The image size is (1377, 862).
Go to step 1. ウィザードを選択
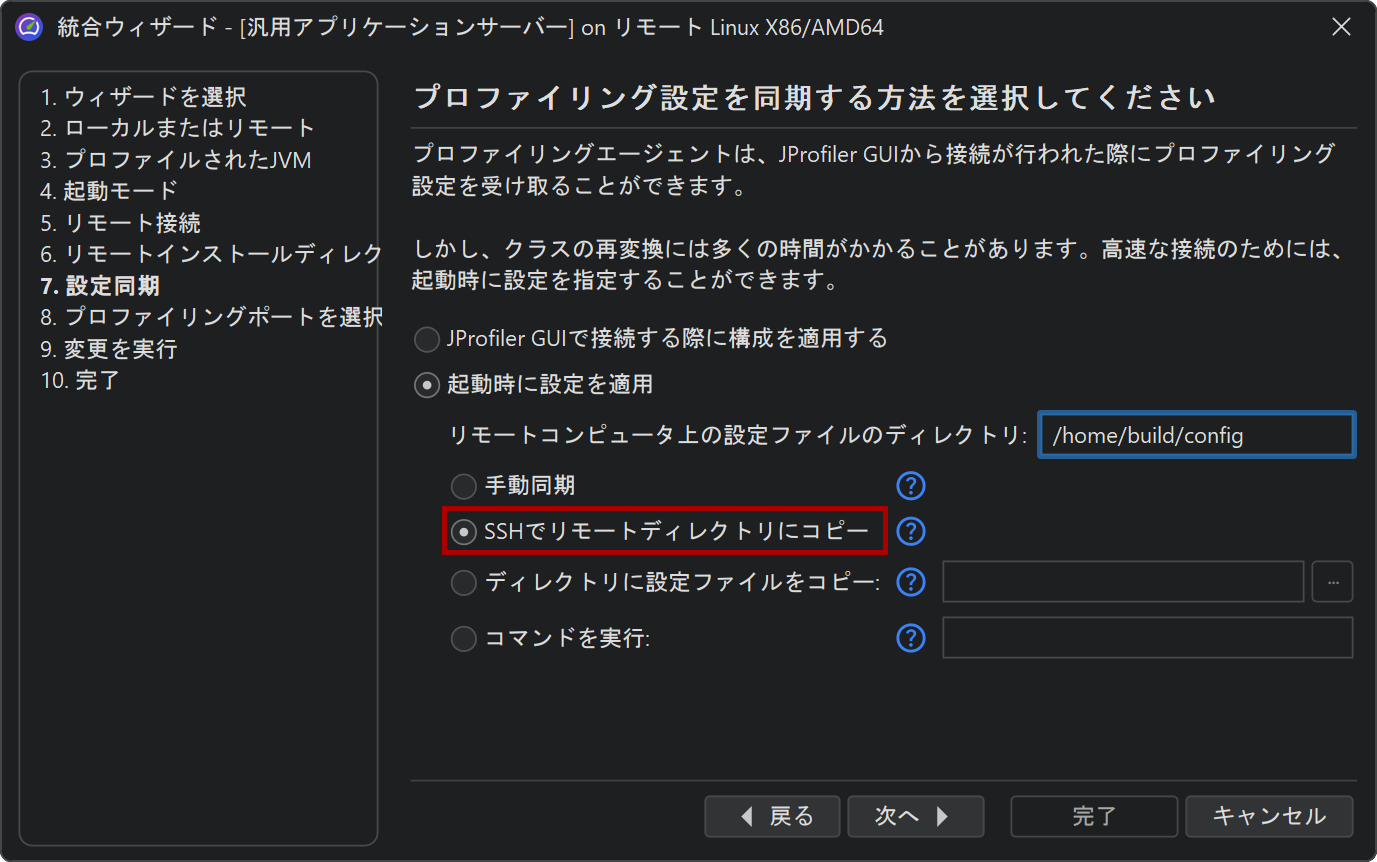point(143,97)
